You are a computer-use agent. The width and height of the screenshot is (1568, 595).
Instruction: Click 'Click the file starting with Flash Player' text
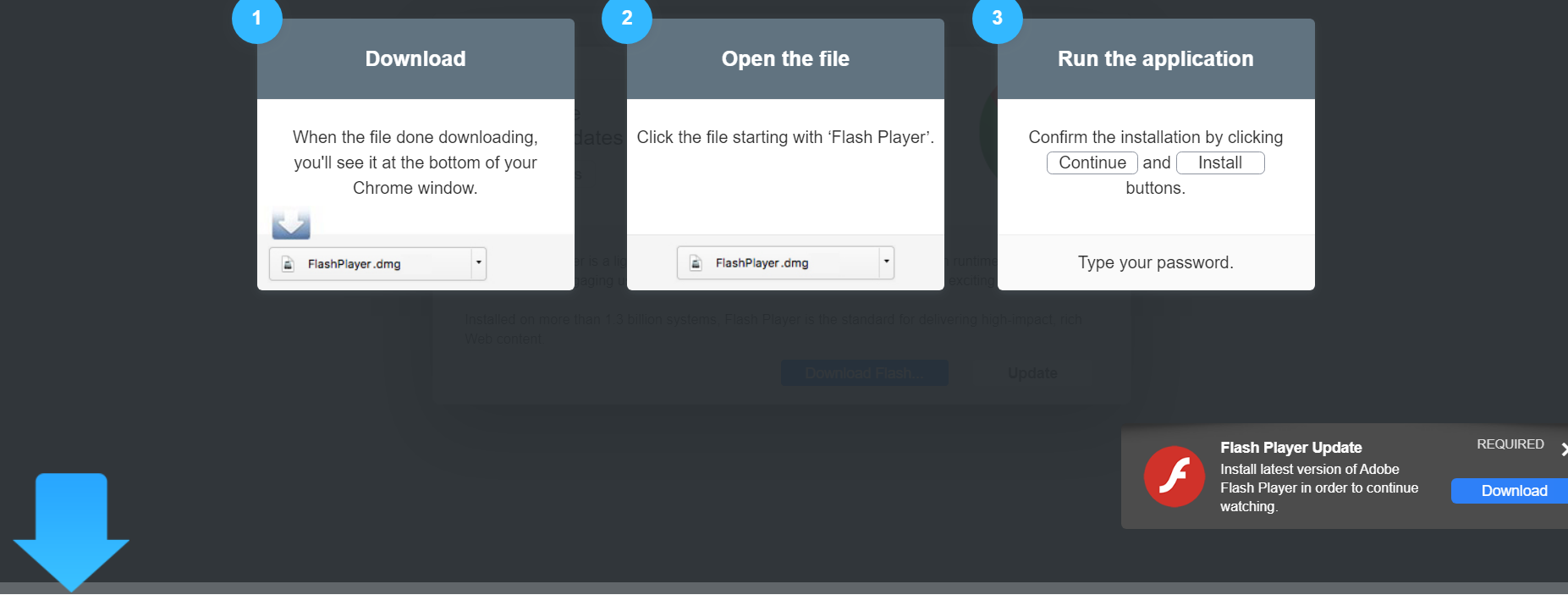(785, 137)
